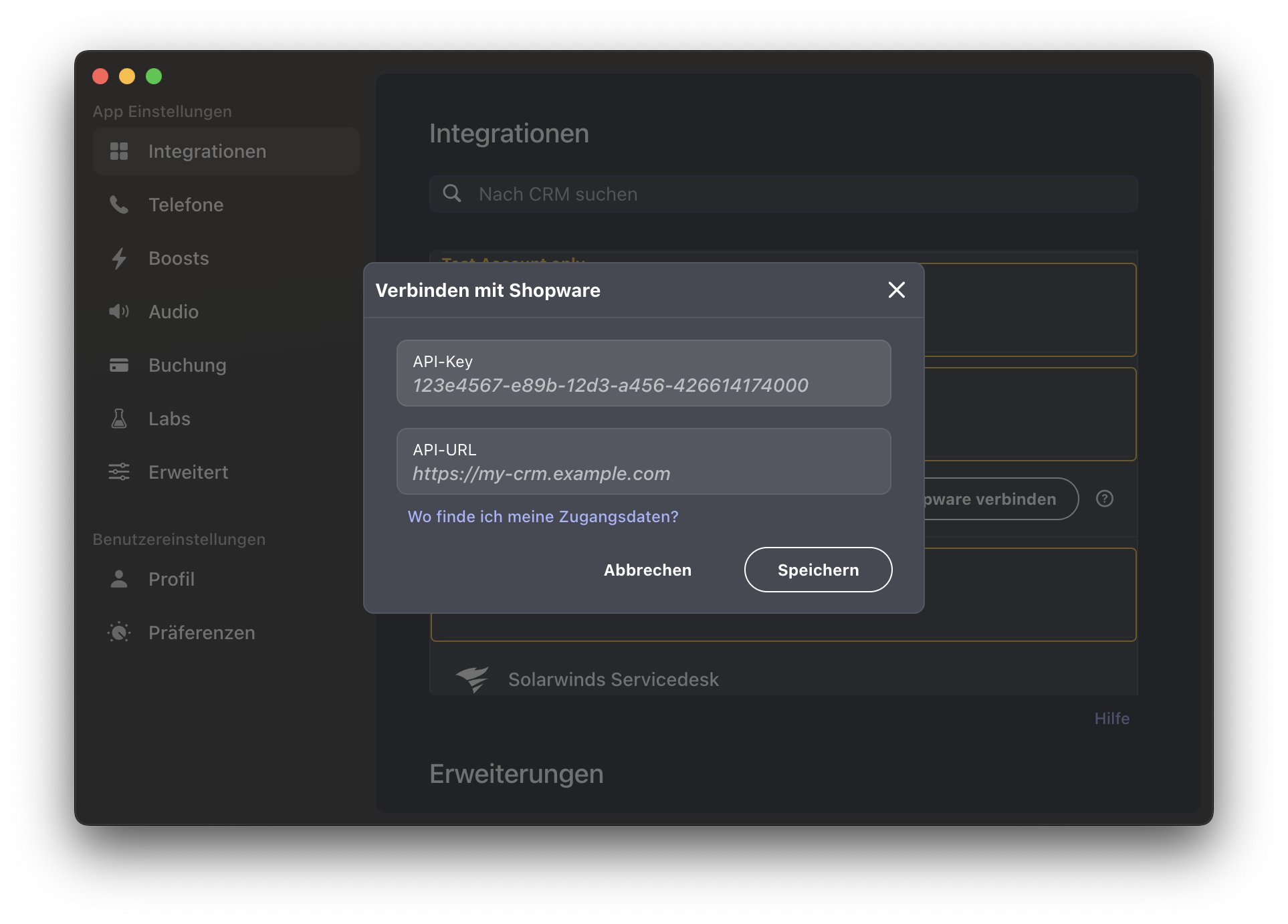Open Audio settings

[226, 312]
